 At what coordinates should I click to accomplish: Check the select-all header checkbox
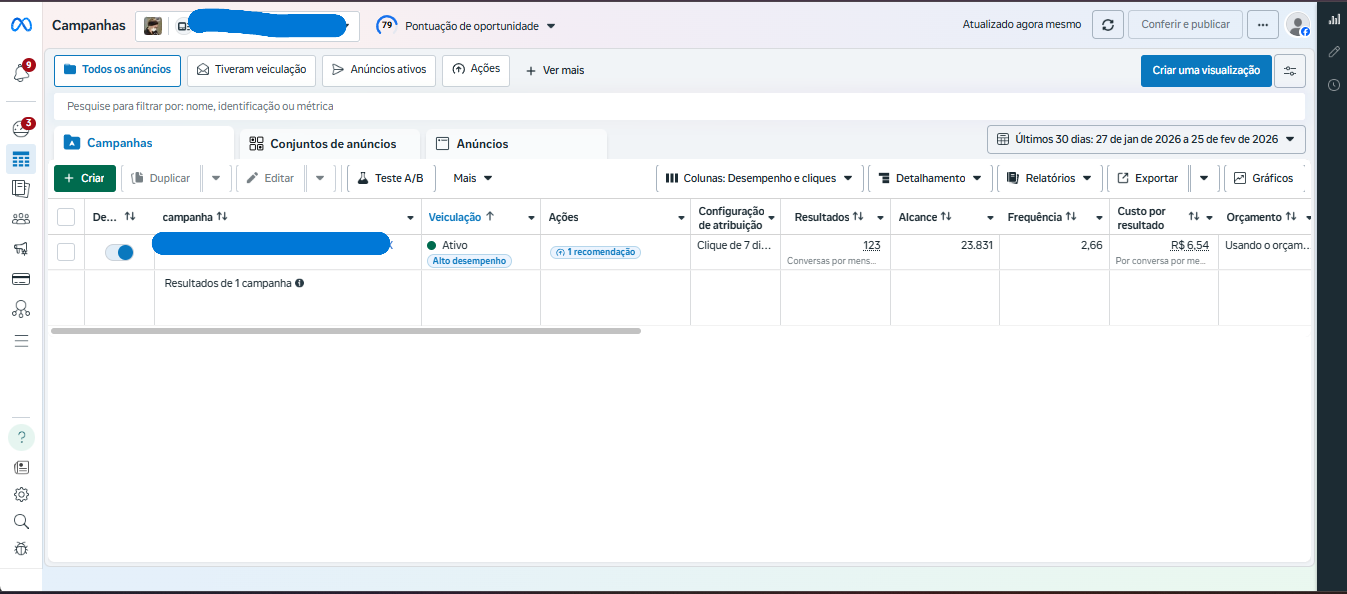(x=66, y=217)
